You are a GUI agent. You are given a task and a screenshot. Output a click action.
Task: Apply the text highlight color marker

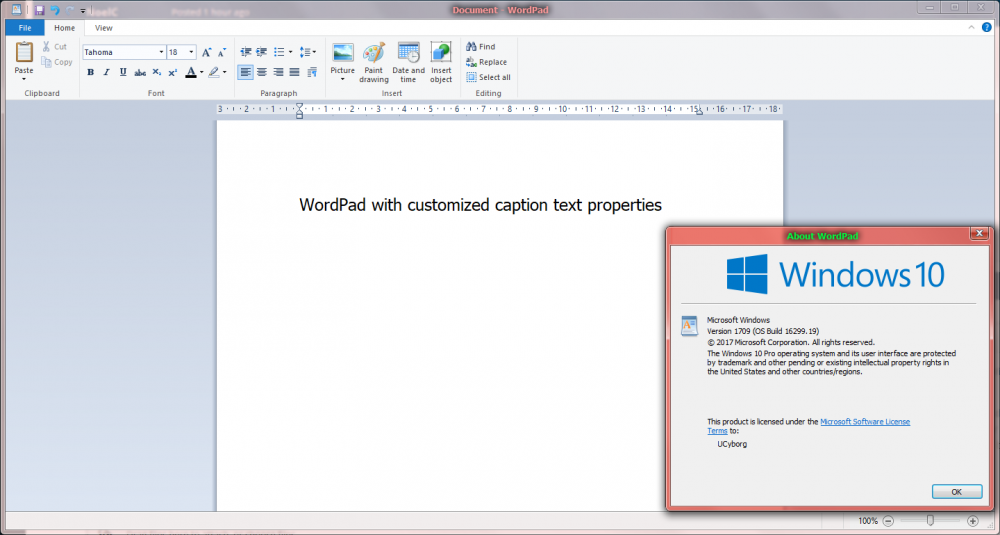[x=214, y=72]
